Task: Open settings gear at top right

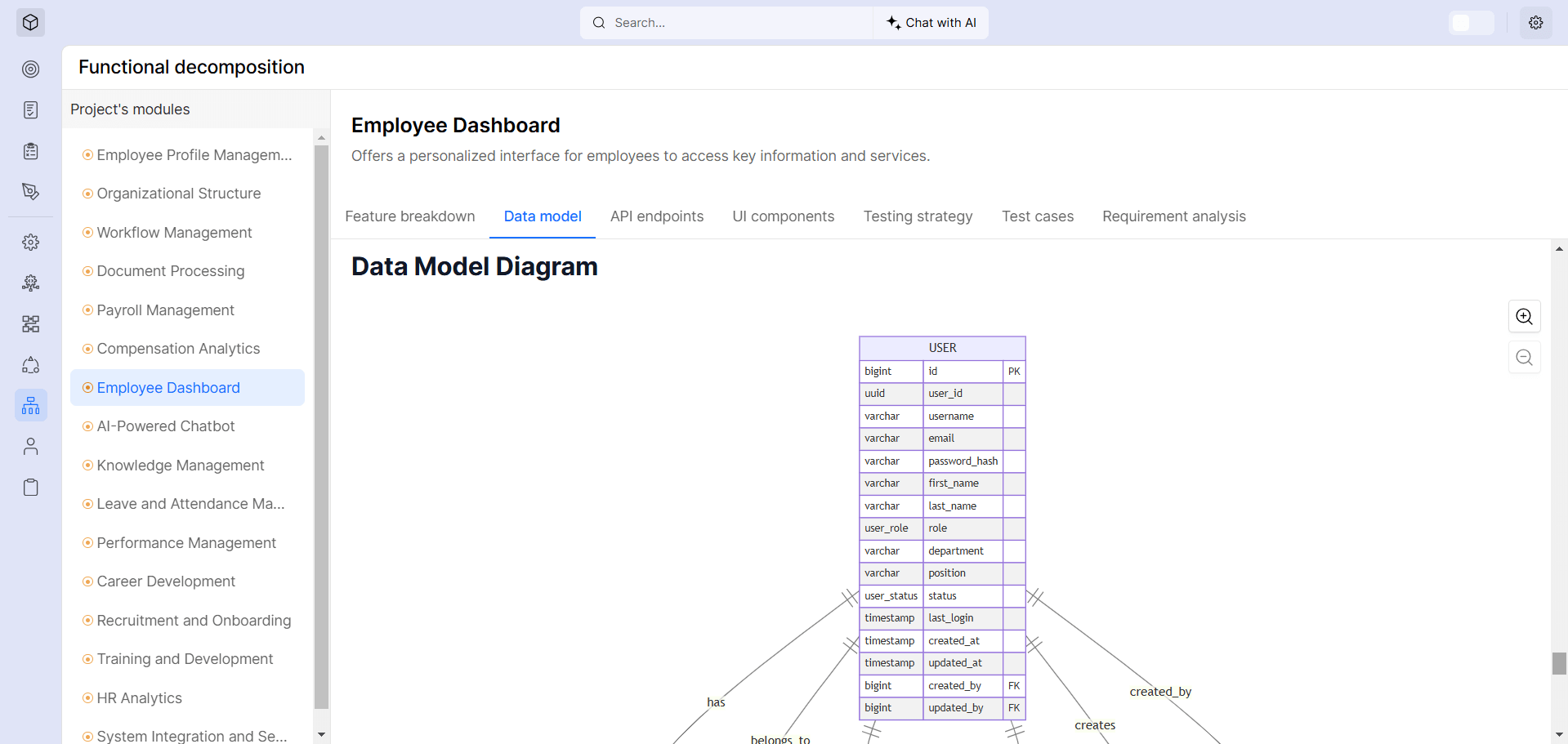Action: tap(1536, 23)
